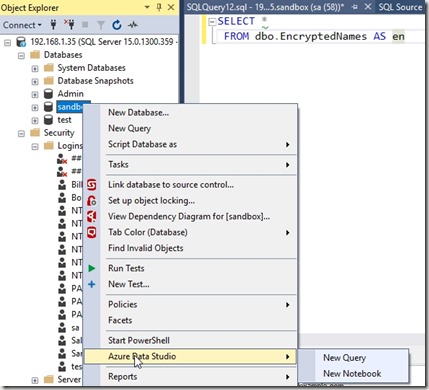Open the Tasks submenu
This screenshot has height=390, width=429.
pos(190,164)
